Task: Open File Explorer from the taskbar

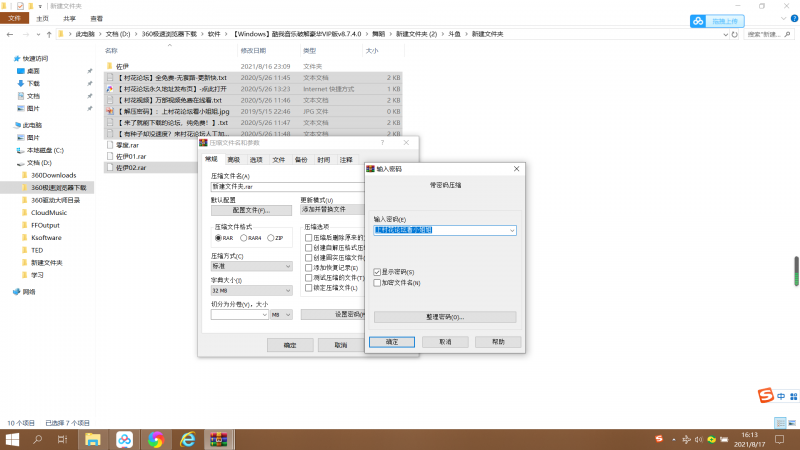Action: point(92,439)
